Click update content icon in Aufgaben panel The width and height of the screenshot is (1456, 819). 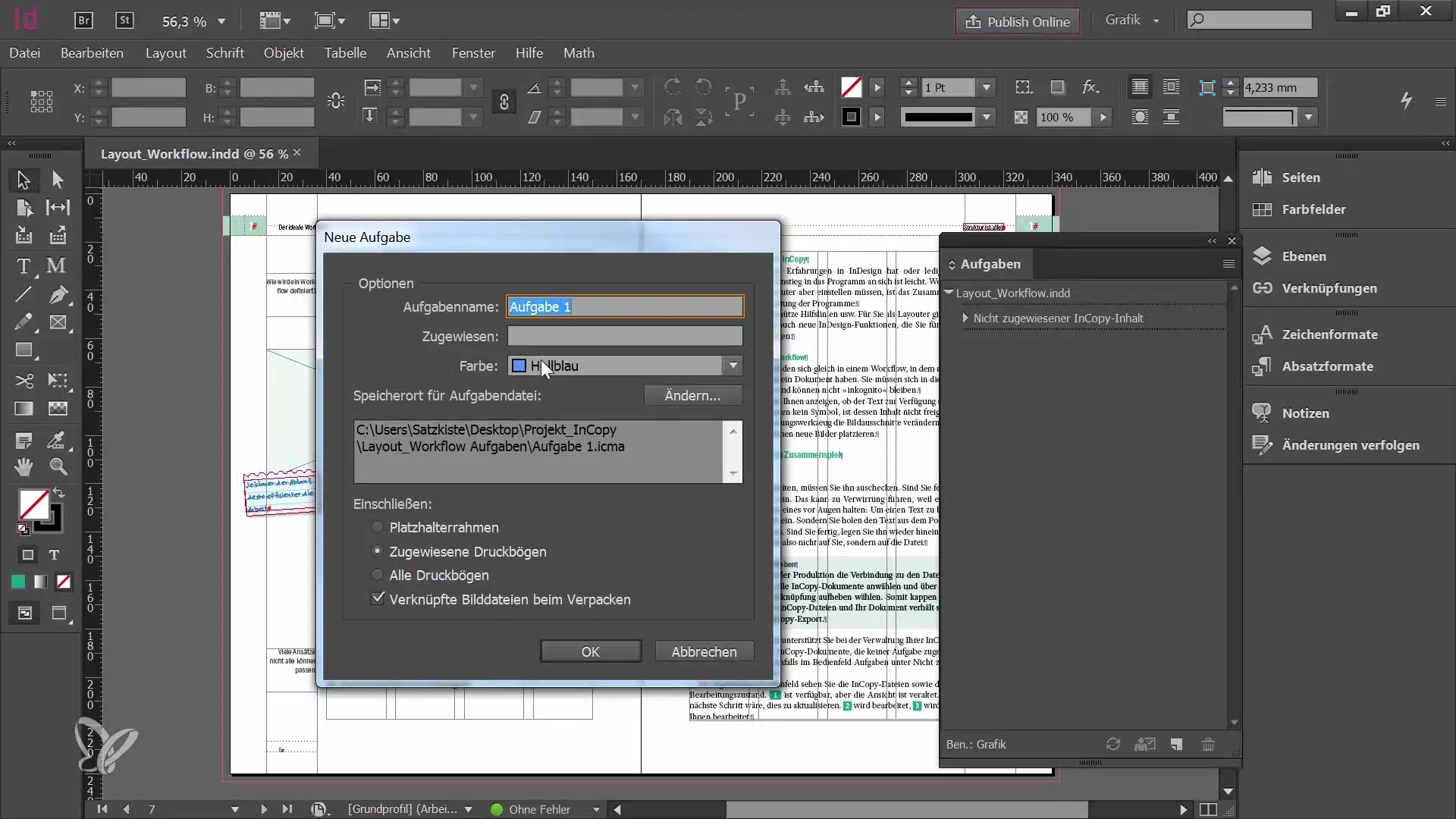coord(1112,744)
